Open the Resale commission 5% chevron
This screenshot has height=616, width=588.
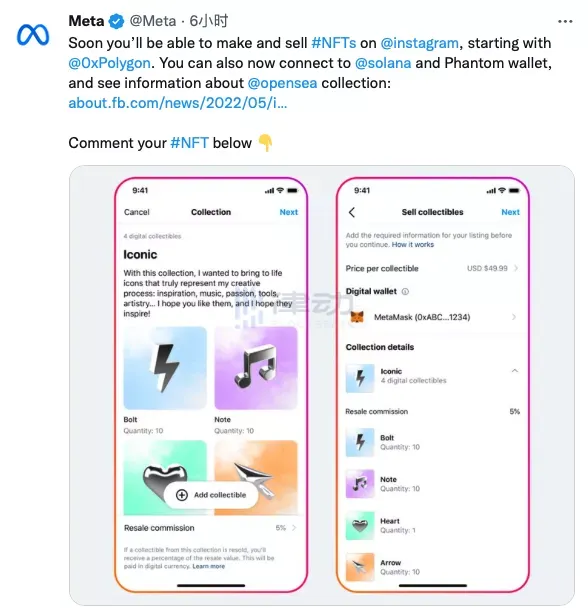pos(294,528)
